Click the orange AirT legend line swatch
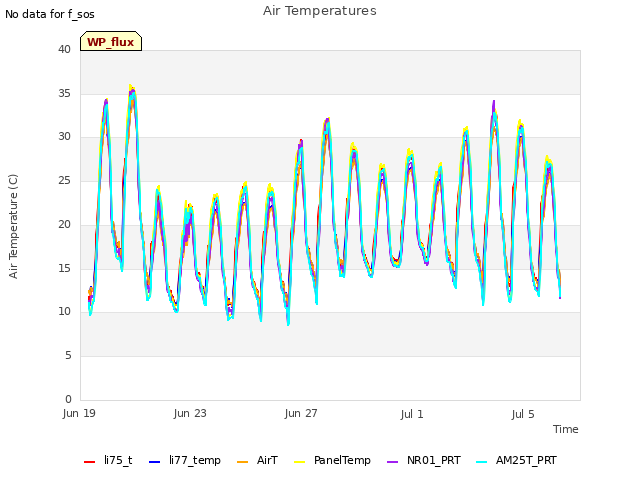The height and width of the screenshot is (480, 640). coord(242,462)
